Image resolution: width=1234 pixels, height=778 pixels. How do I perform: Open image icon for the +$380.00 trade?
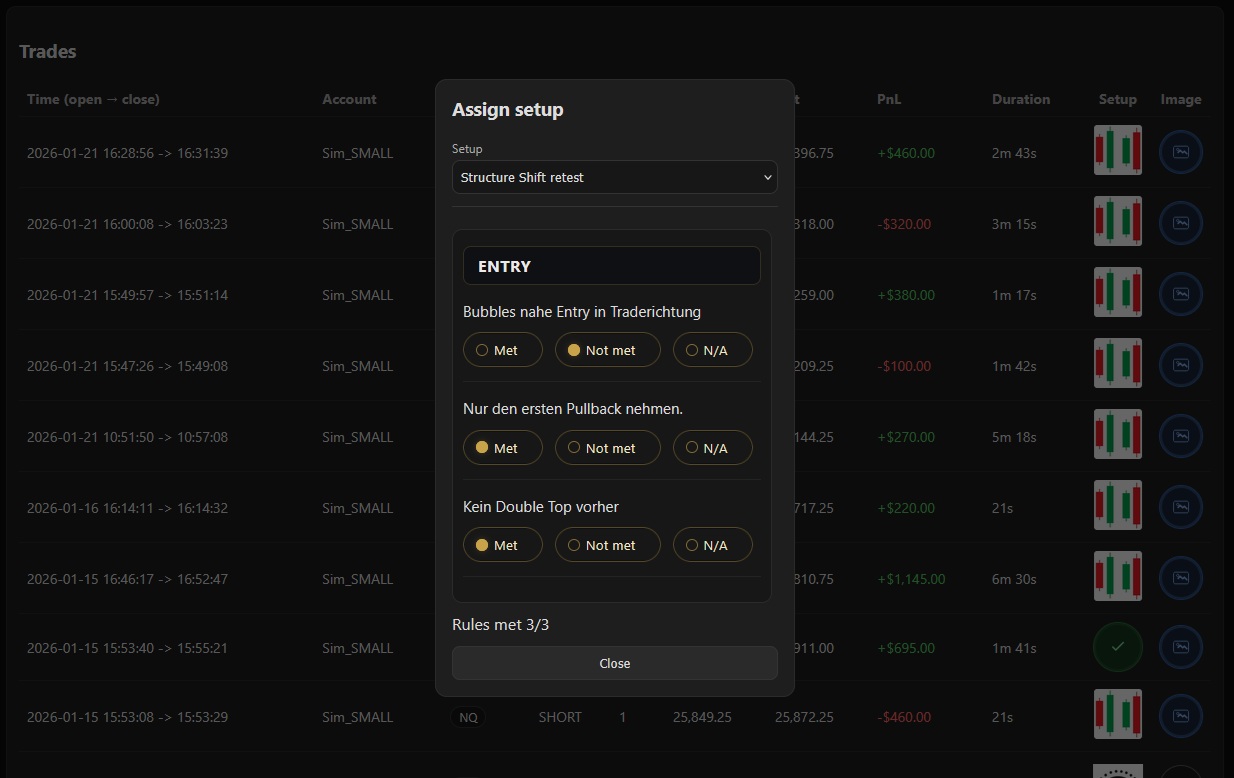tap(1180, 294)
